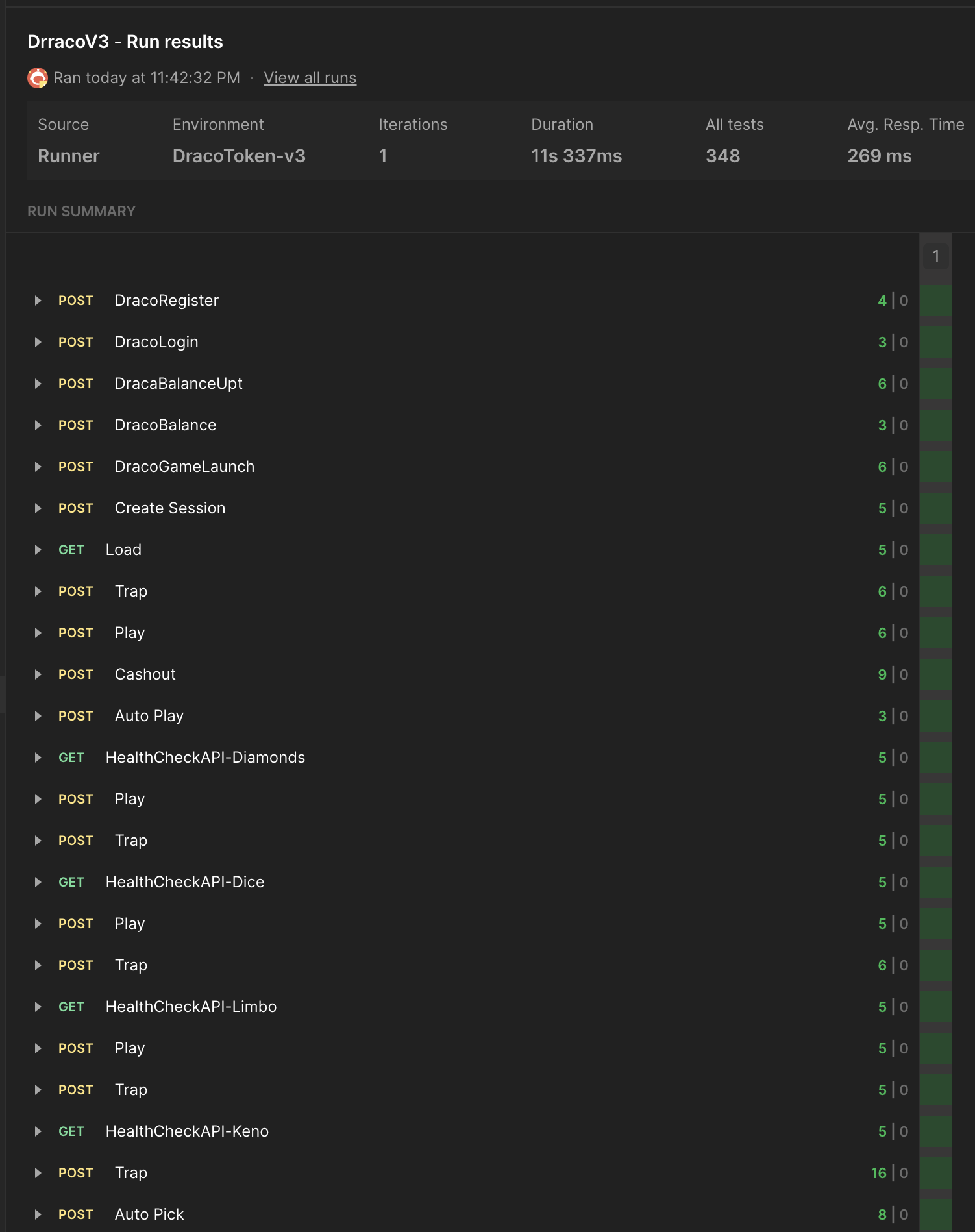975x1232 pixels.
Task: Select HealthCheckAPI-Diamonds request
Action: coord(205,758)
